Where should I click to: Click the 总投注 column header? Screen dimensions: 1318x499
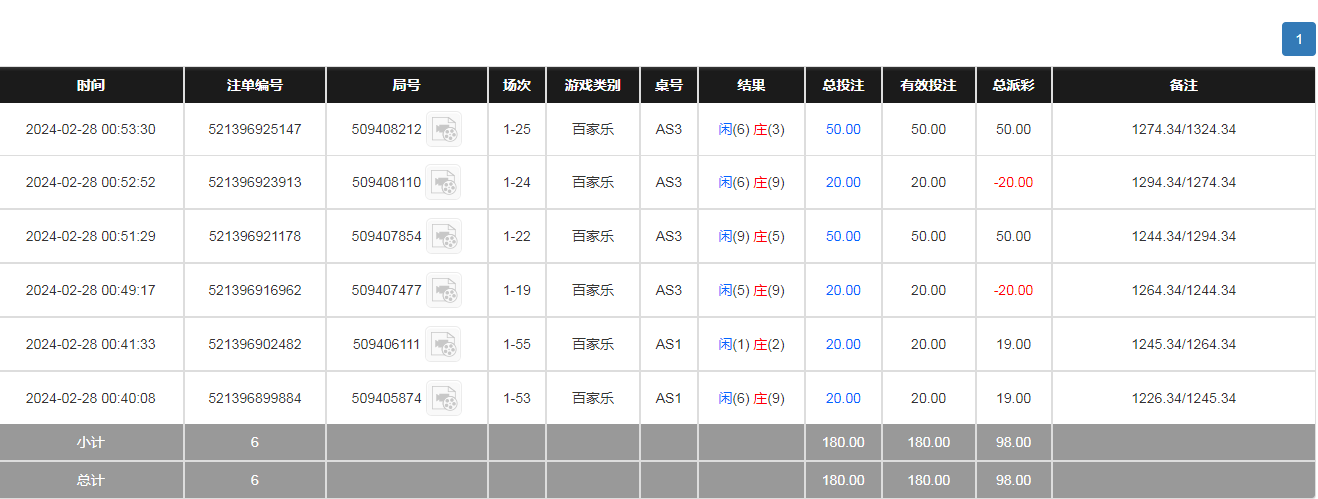843,86
